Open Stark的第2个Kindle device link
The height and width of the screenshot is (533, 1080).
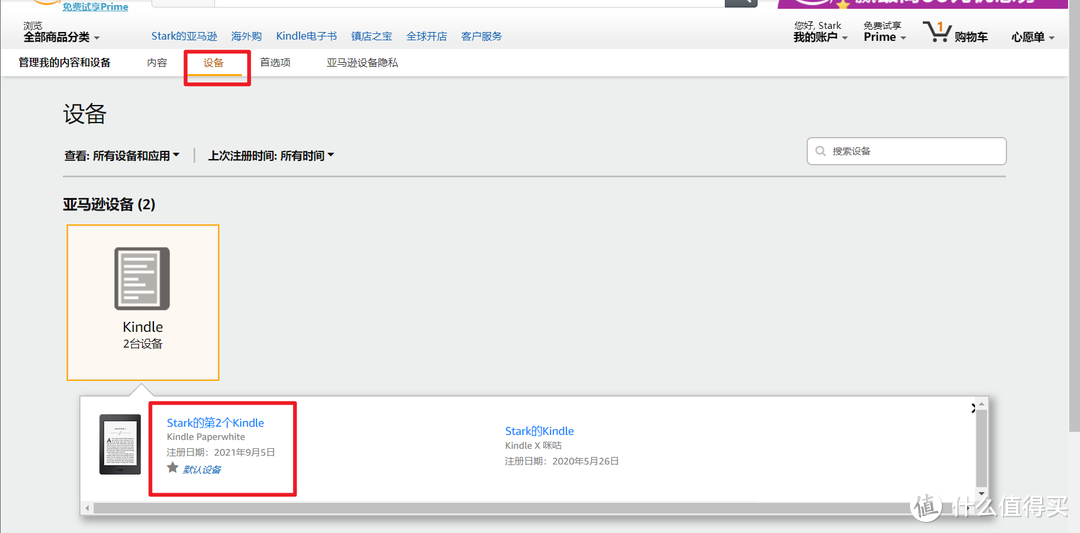pyautogui.click(x=215, y=423)
